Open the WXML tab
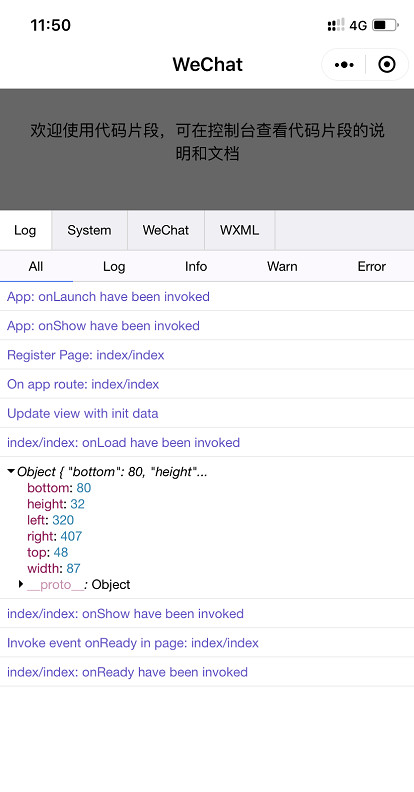This screenshot has height=792, width=414. (x=239, y=230)
